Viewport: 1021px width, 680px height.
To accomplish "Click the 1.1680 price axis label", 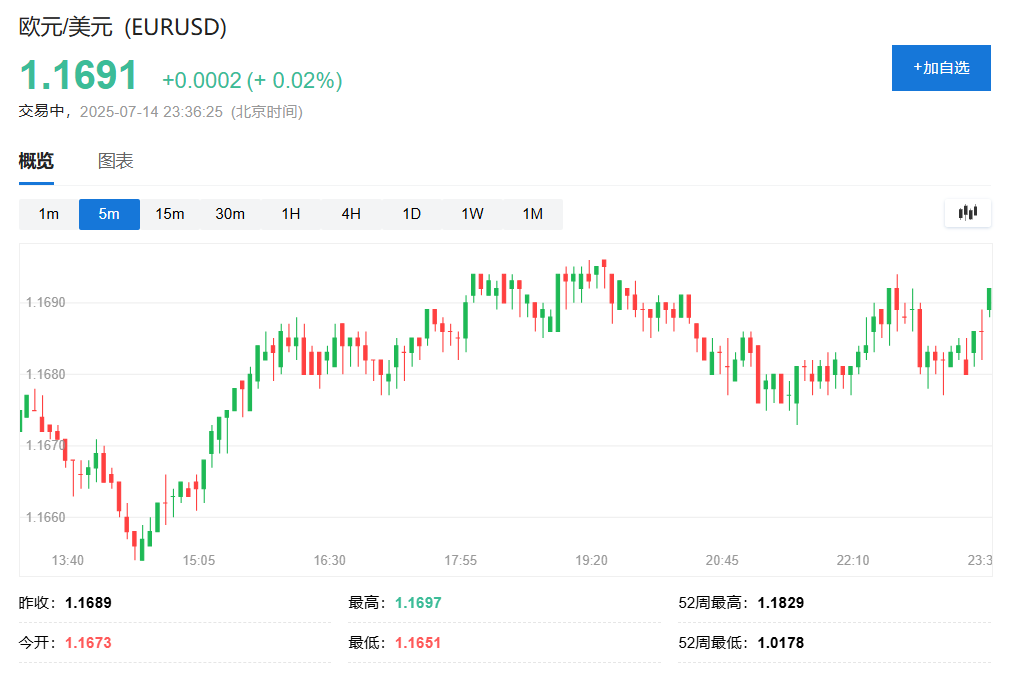I will (x=46, y=374).
